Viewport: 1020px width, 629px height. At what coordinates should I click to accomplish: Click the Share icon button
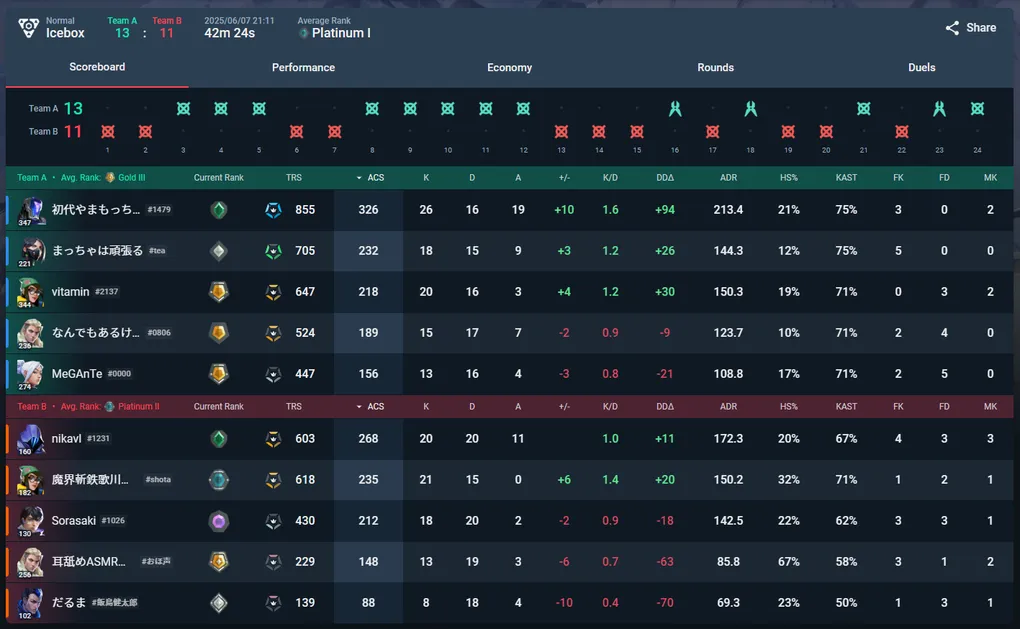click(952, 28)
